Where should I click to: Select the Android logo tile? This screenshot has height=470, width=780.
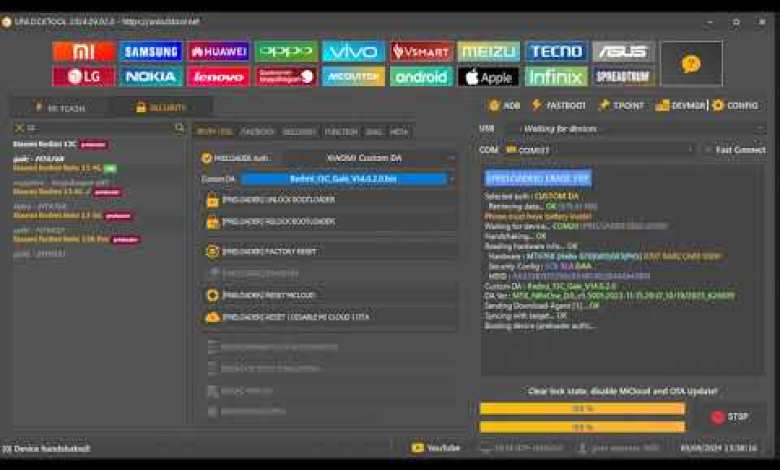coord(421,77)
